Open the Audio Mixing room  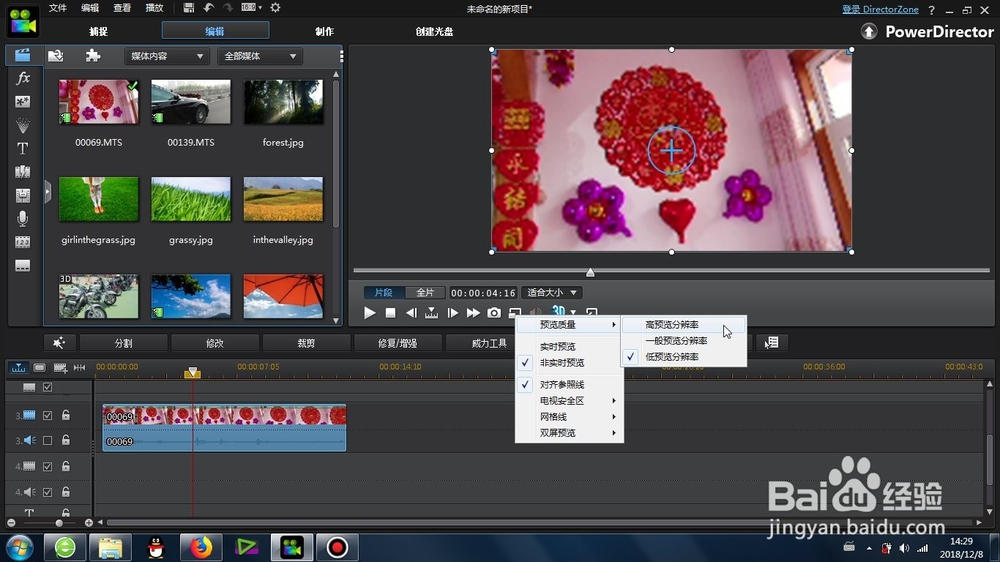point(22,195)
